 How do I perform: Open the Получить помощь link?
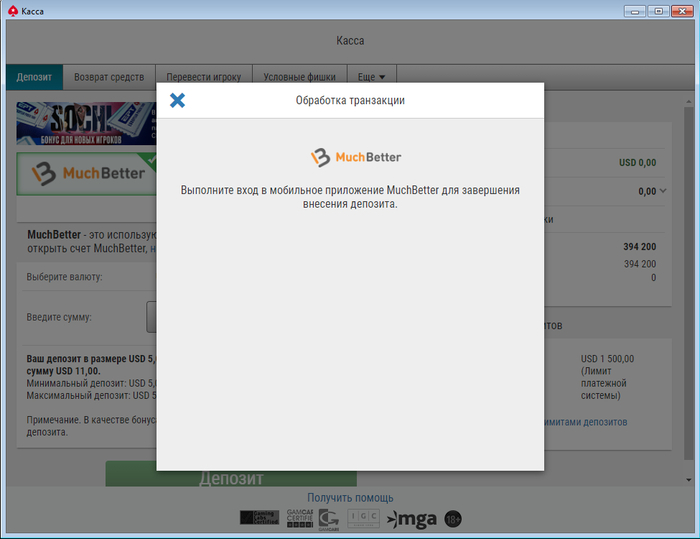(350, 497)
